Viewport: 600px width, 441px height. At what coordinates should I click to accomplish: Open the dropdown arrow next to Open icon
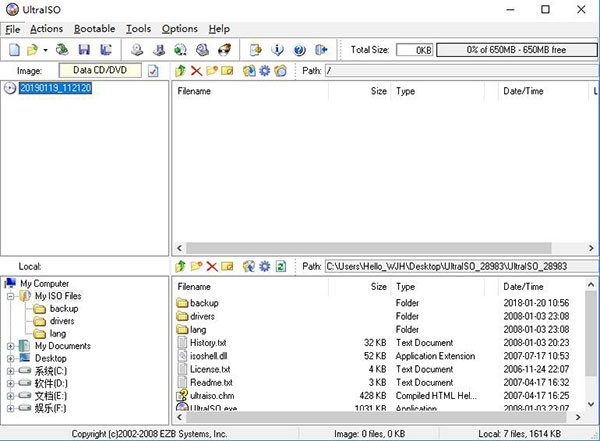tap(45, 49)
